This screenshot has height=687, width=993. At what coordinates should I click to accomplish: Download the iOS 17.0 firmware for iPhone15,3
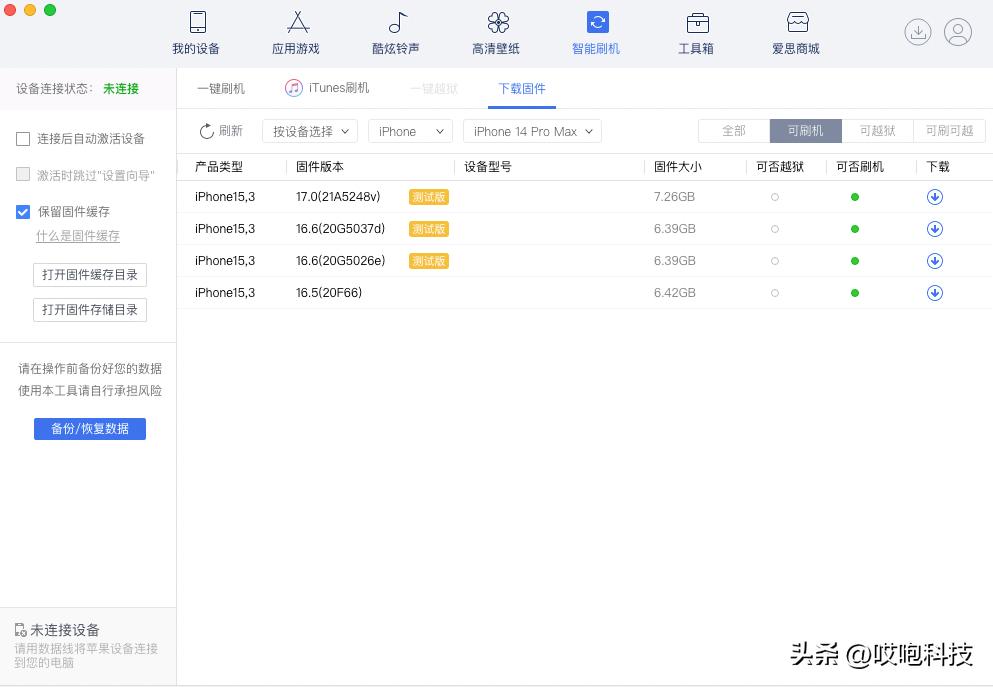click(934, 197)
